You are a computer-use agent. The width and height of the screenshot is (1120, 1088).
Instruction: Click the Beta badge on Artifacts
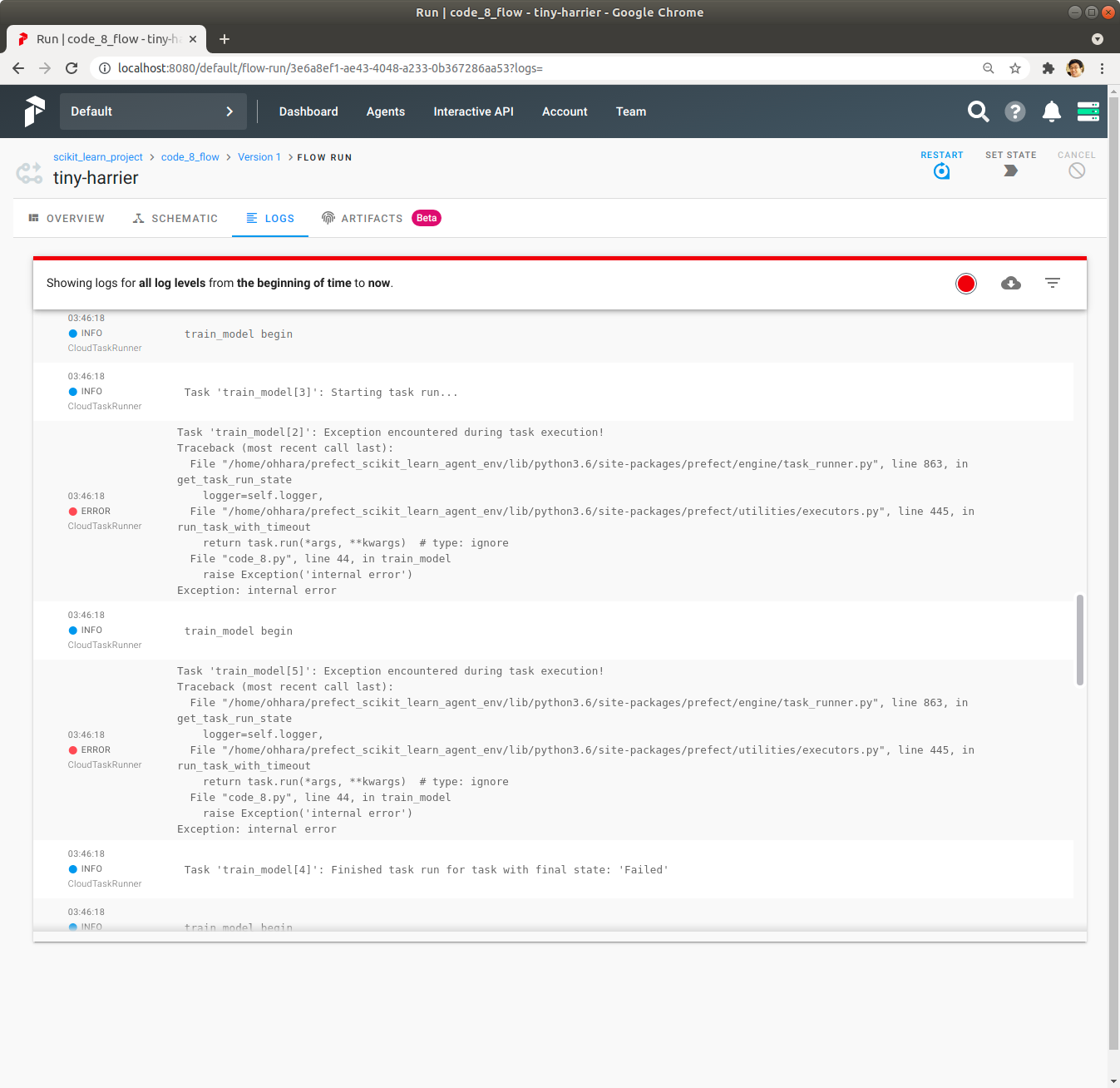[x=427, y=218]
